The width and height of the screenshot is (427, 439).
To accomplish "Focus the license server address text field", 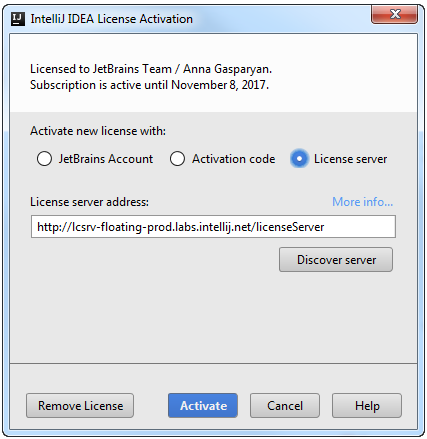I will point(213,227).
